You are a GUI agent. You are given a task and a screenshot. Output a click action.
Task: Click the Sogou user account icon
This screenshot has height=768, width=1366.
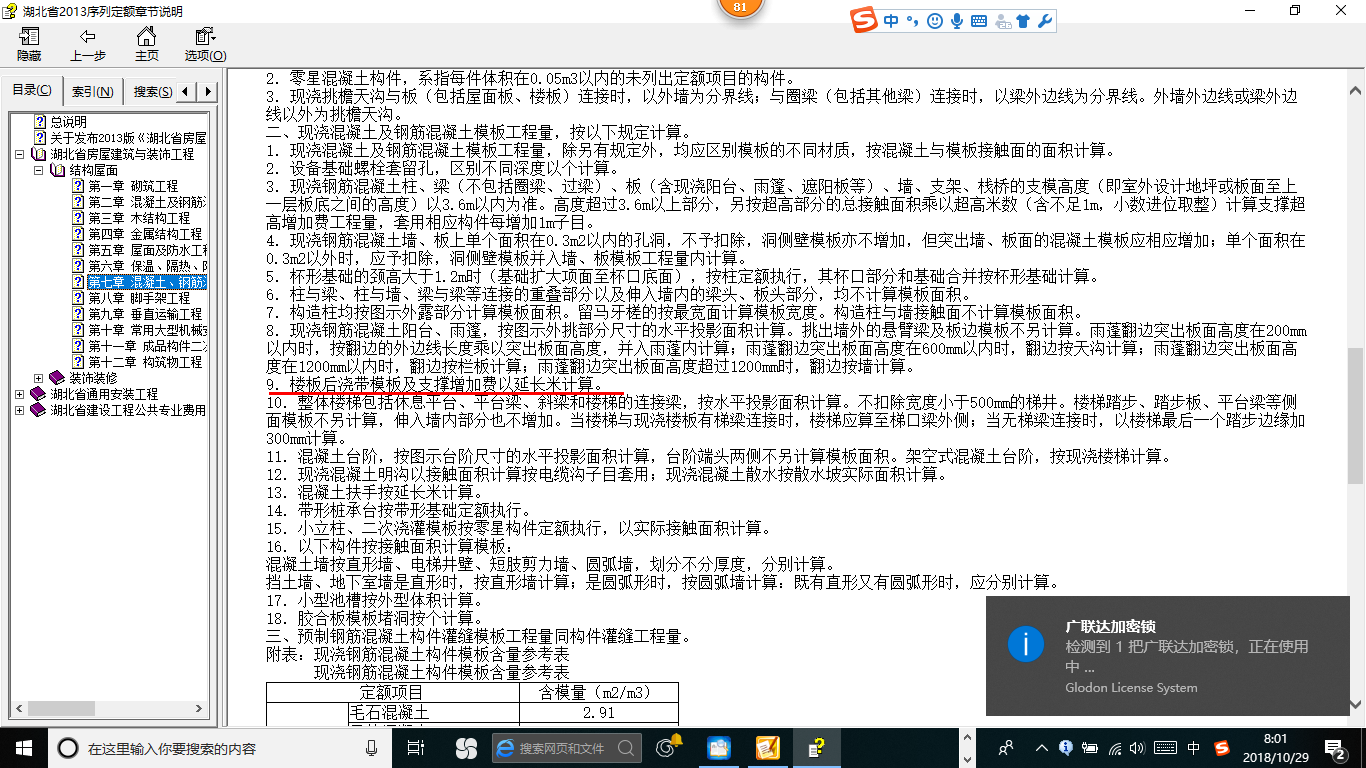point(1002,20)
